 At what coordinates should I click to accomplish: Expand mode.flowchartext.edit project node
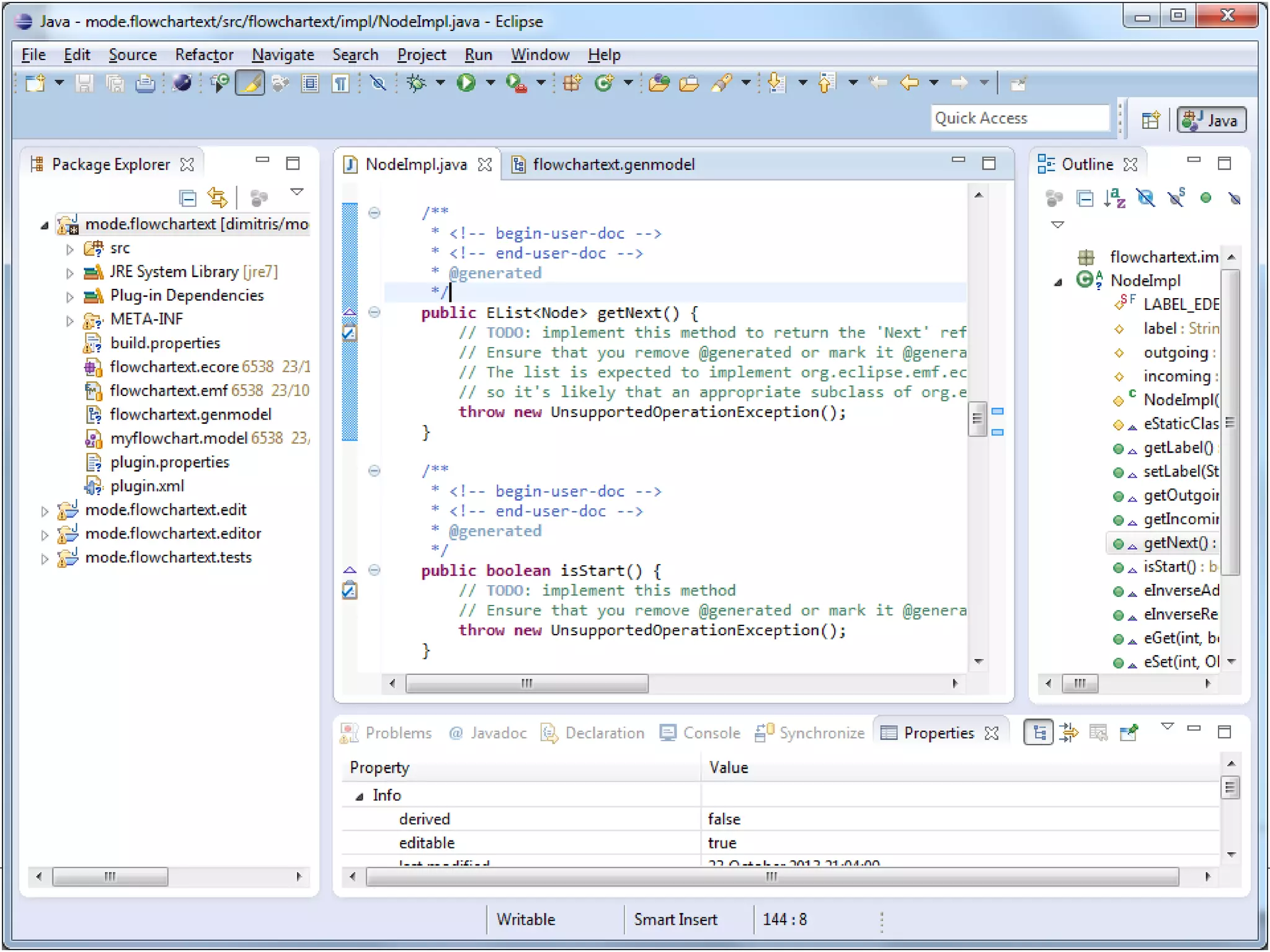(45, 511)
